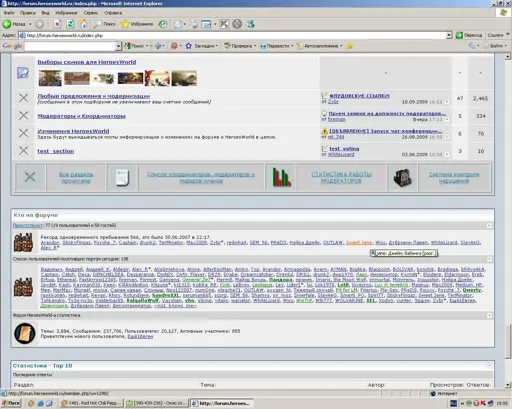Open the Back button history dropdown arrow
This screenshot has height=409, width=512.
tap(30, 24)
